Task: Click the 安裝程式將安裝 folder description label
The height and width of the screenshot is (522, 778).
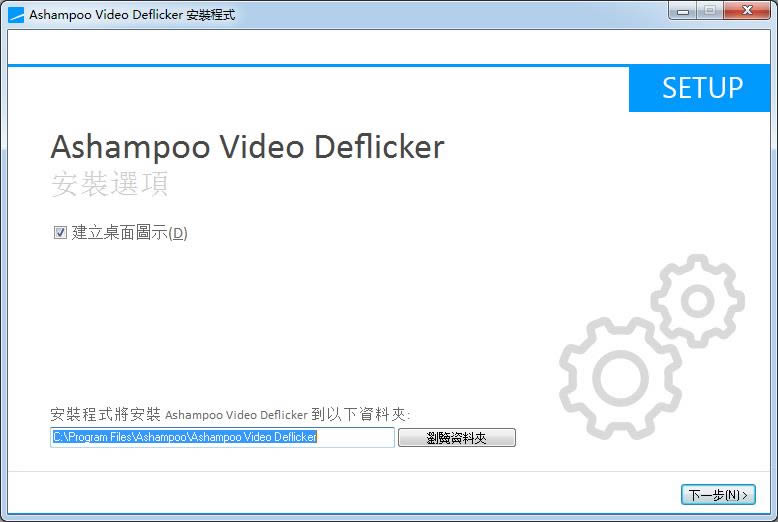Action: point(230,414)
